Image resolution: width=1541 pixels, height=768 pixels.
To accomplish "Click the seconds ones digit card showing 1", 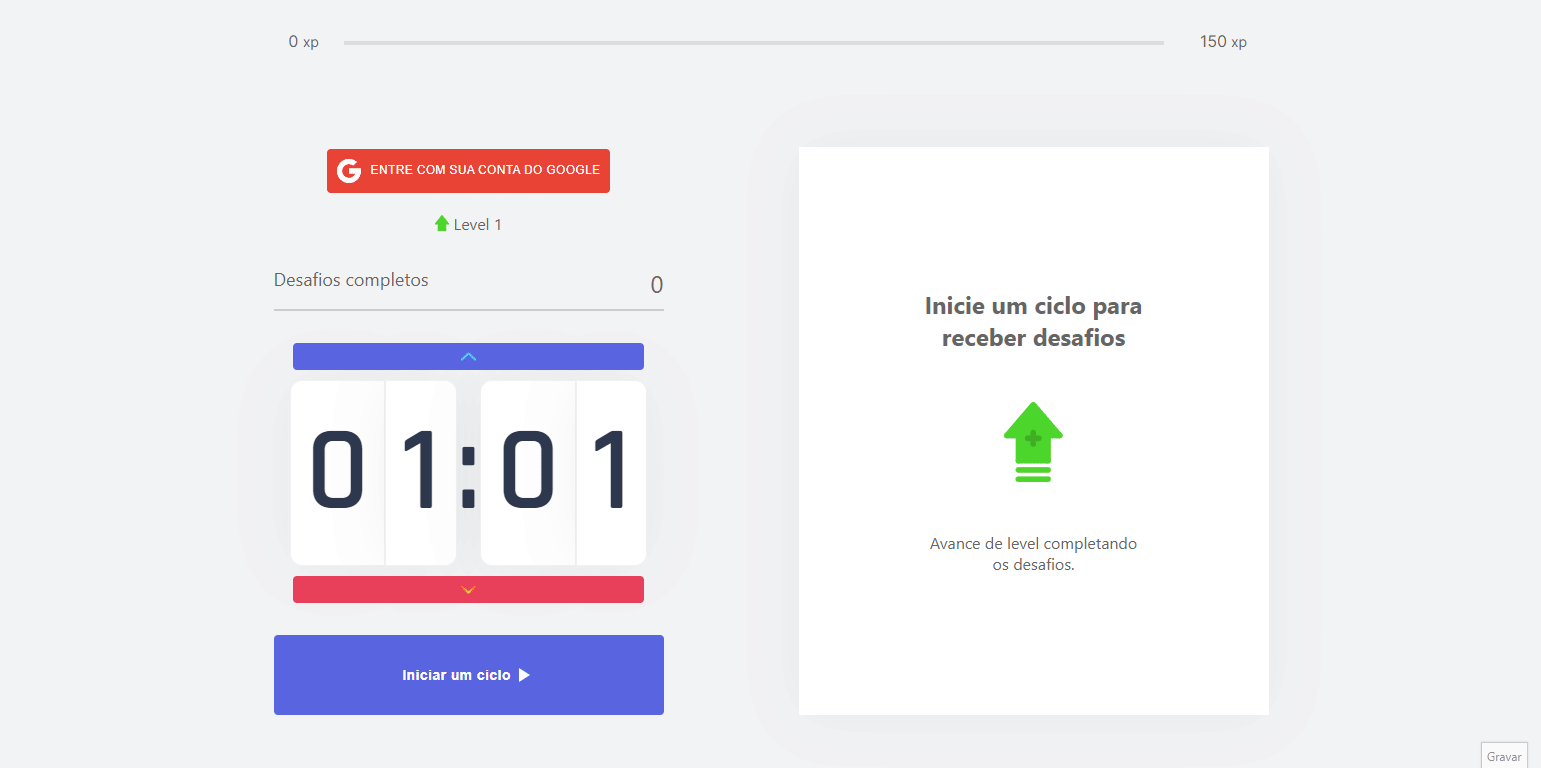I will click(611, 472).
